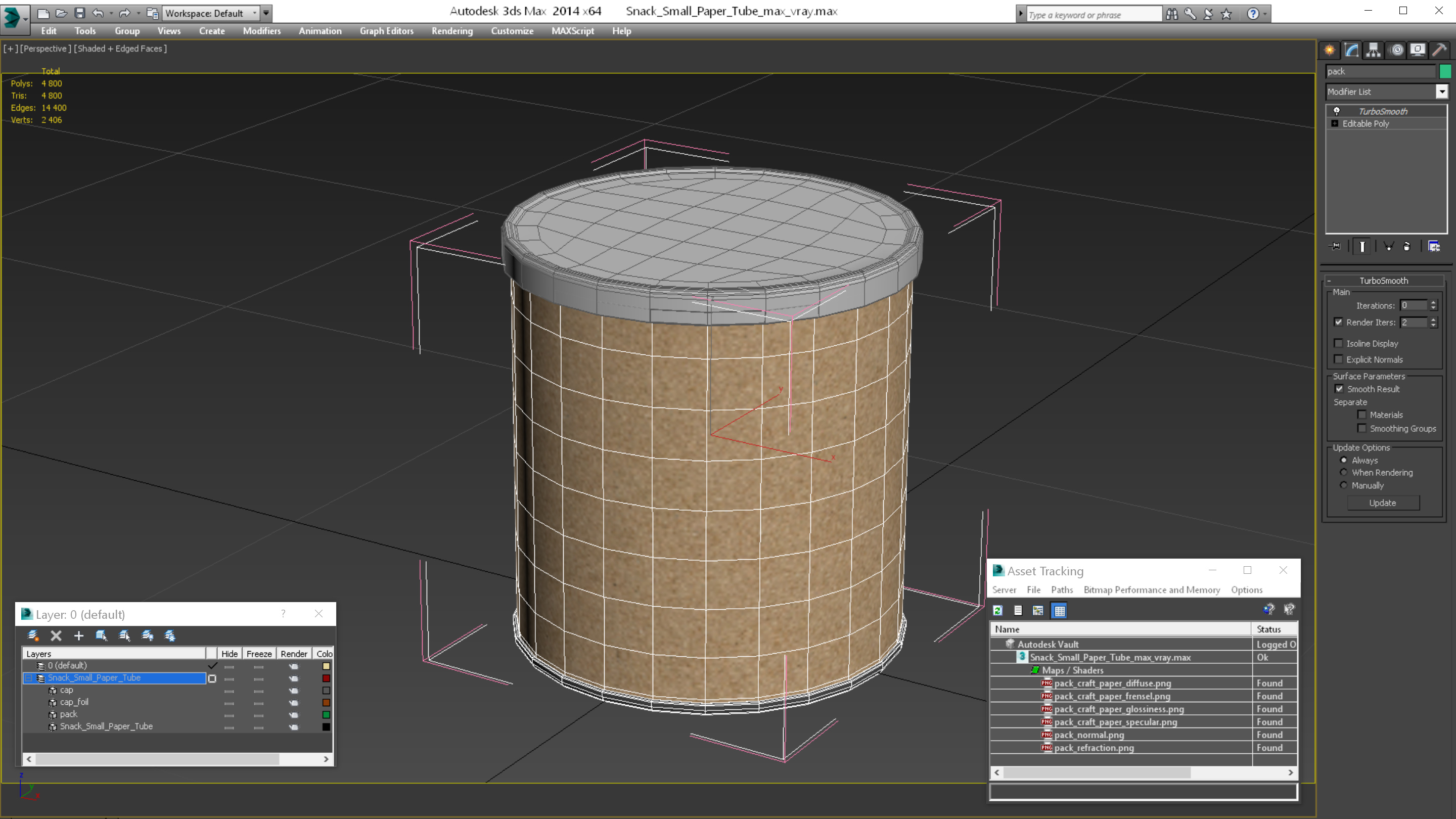Refresh the Asset Tracking list
1456x819 pixels.
tap(997, 610)
